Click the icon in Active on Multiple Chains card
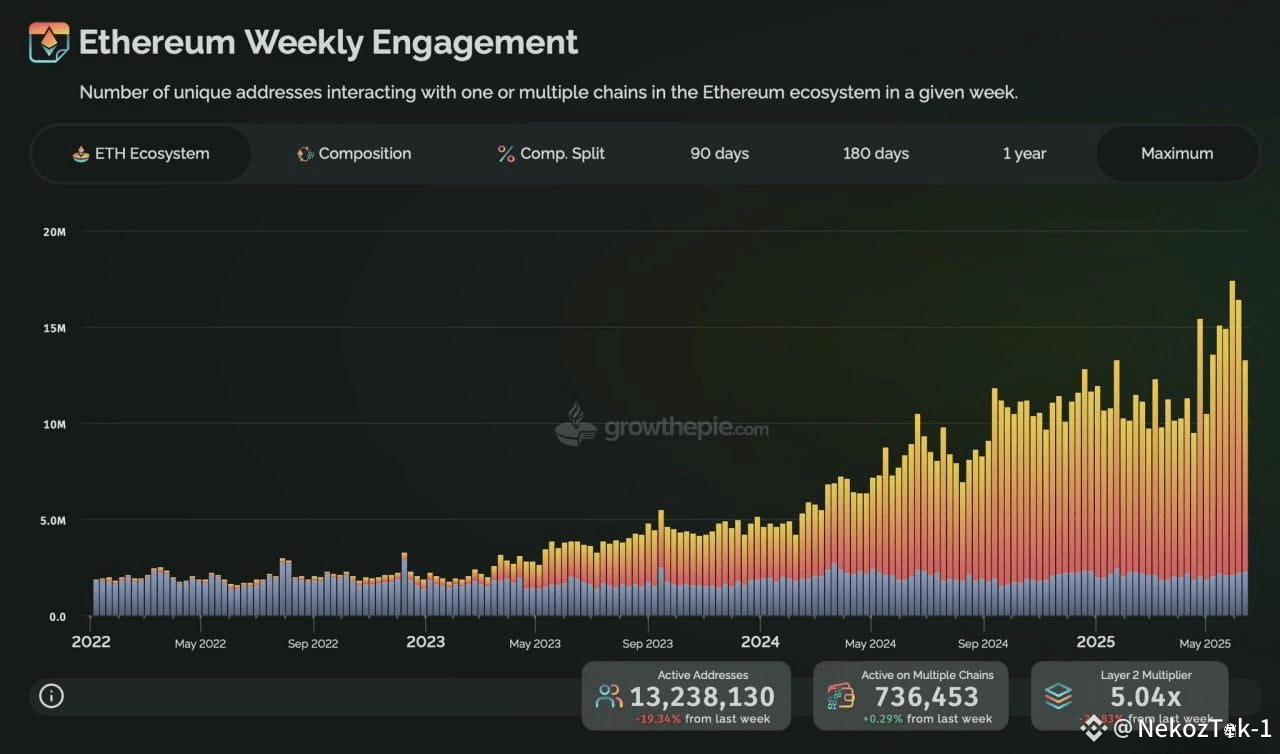 click(x=840, y=696)
